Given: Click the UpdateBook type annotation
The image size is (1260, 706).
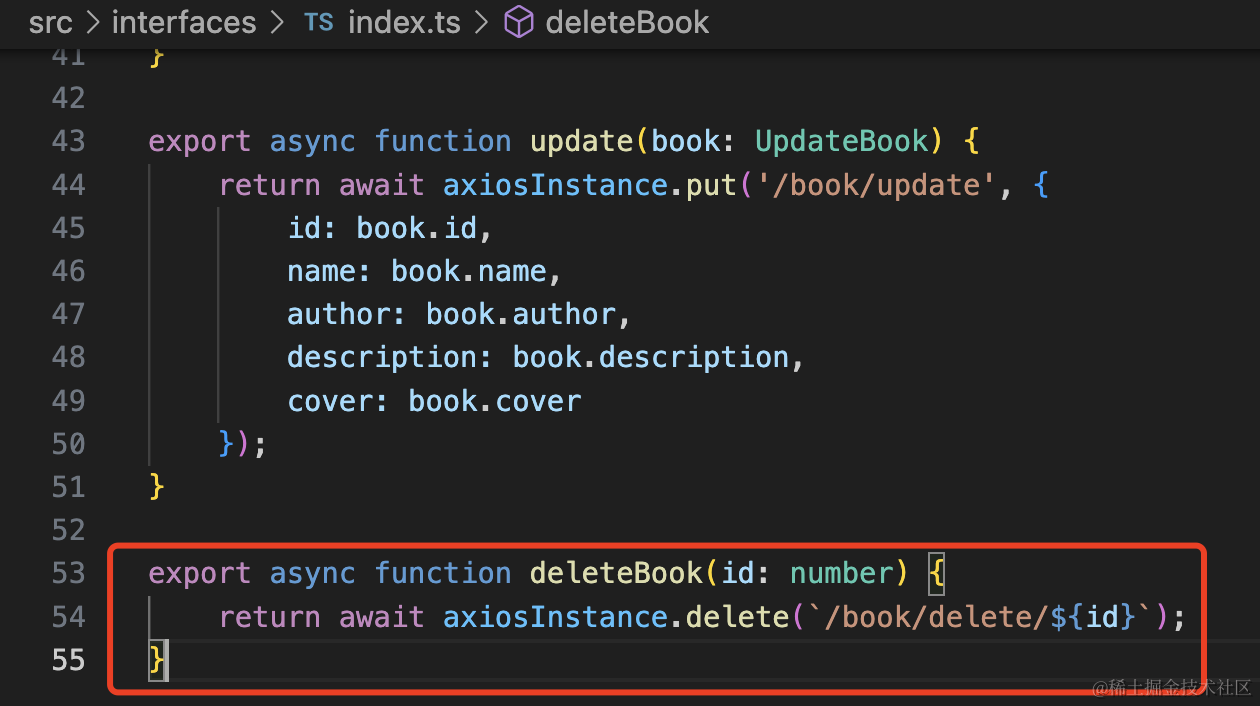Looking at the screenshot, I should pos(842,142).
